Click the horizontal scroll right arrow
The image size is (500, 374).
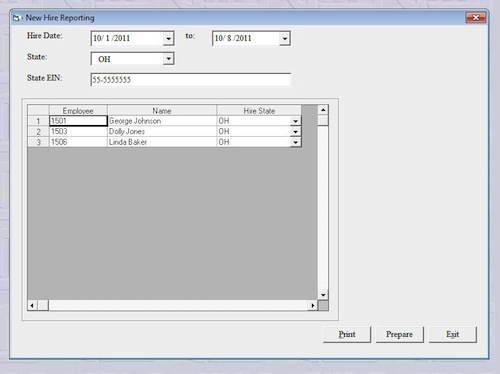pyautogui.click(x=312, y=305)
